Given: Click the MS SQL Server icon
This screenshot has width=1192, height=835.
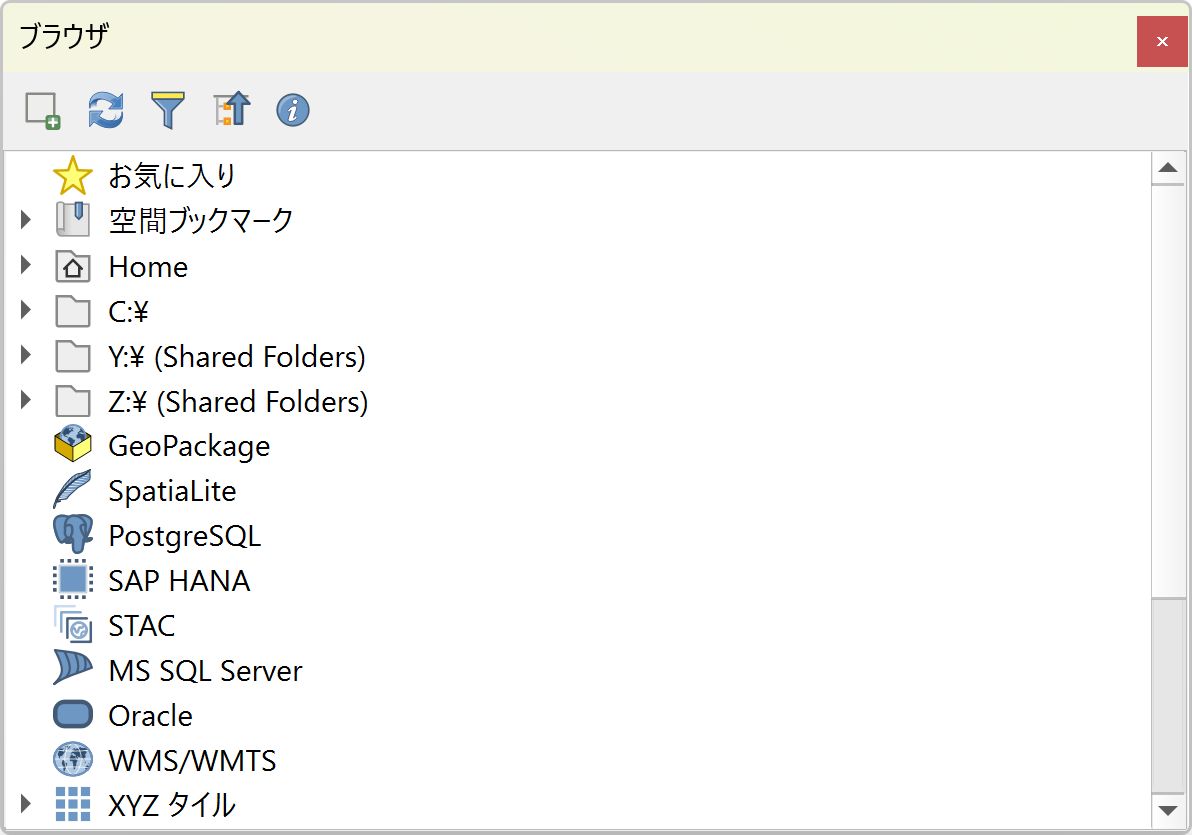Looking at the screenshot, I should tap(73, 668).
